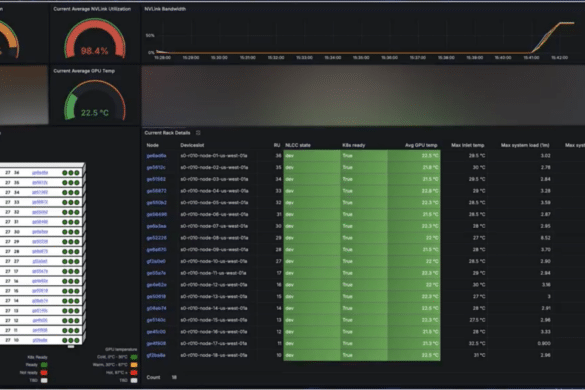Screen dimensions: 585x390
Task: Click green Cold swatch in GPU temperature legend
Action: pyautogui.click(x=134, y=357)
